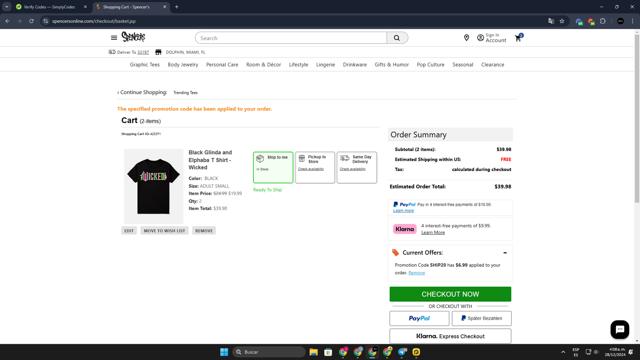Screen dimensions: 640x360
Task: Open the Pop Culture menu
Action: (430, 64)
